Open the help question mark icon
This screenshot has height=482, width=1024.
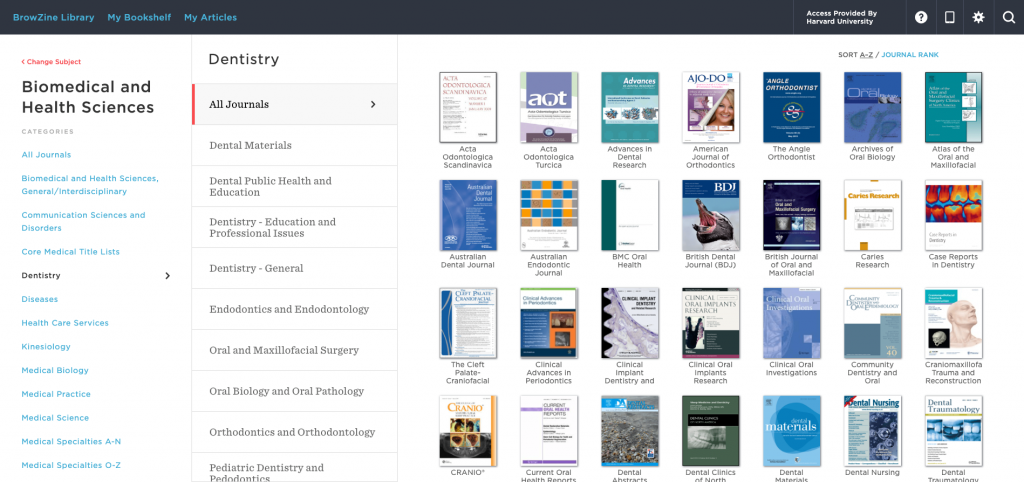pyautogui.click(x=921, y=18)
